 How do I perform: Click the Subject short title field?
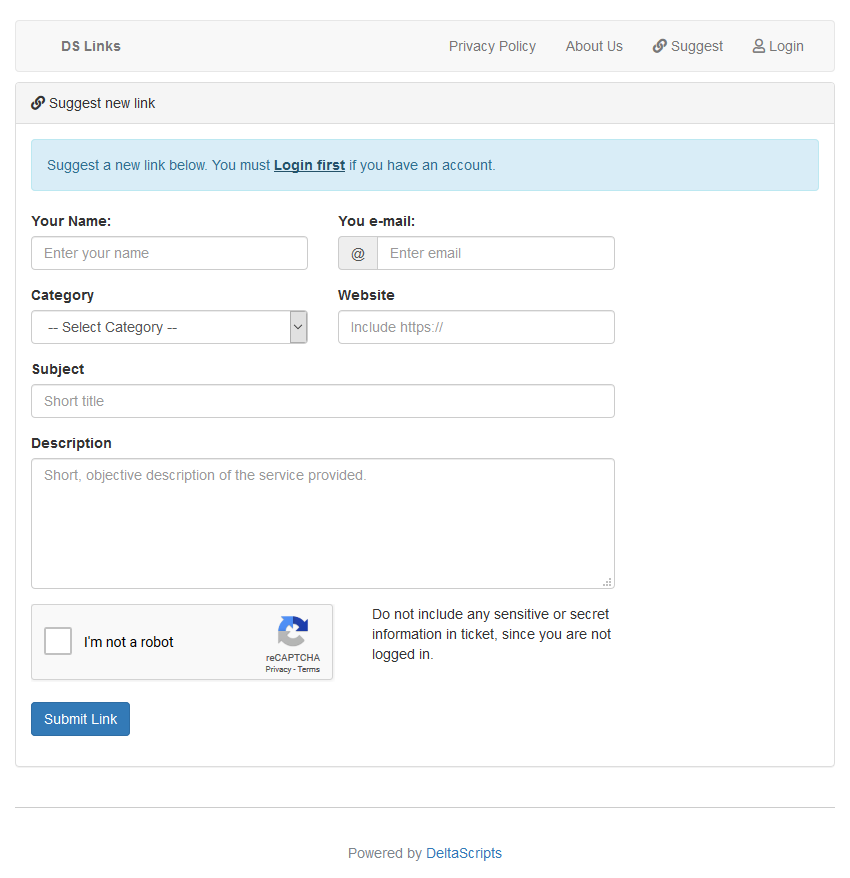click(323, 401)
